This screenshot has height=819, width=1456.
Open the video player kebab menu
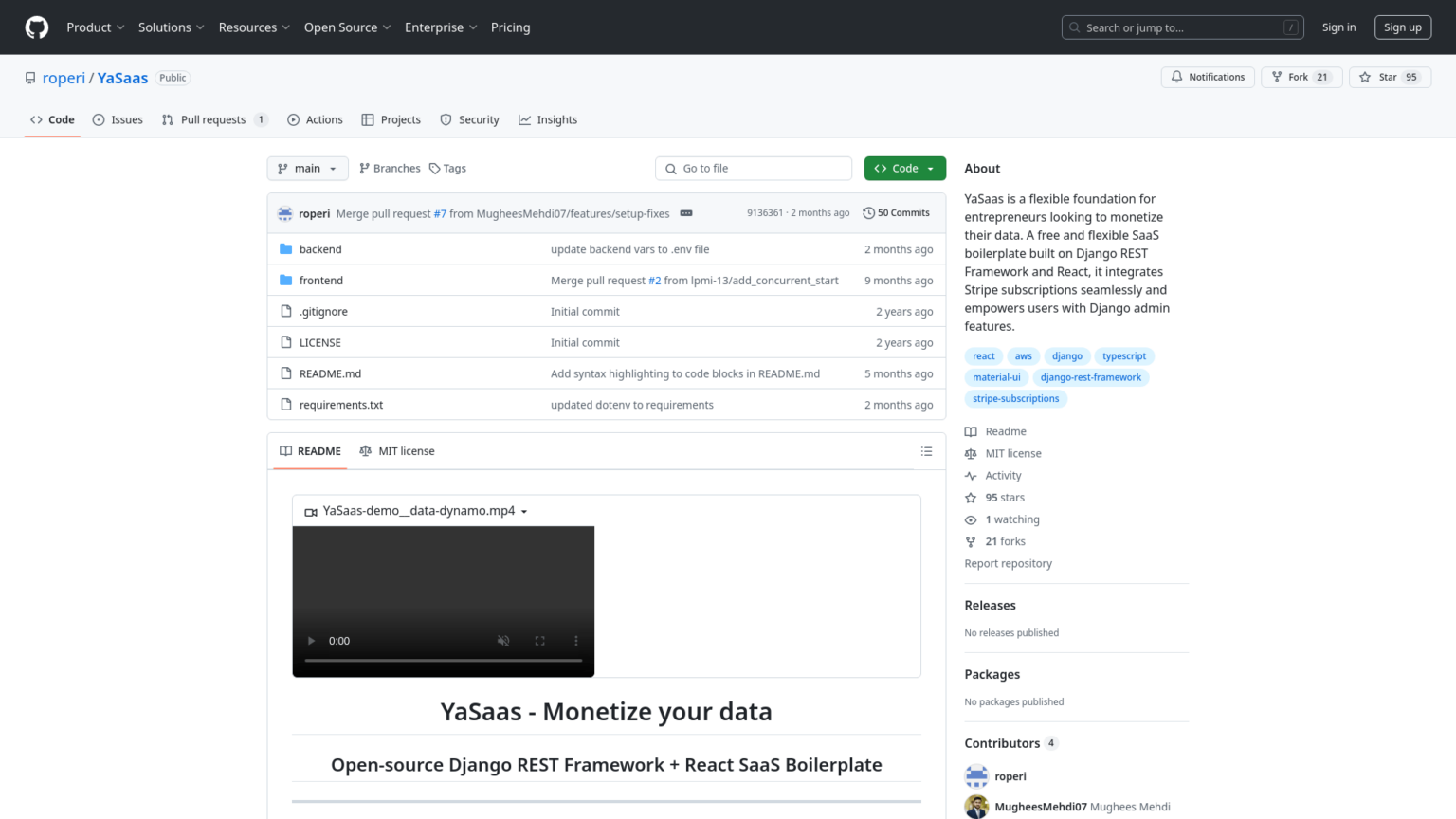point(575,641)
